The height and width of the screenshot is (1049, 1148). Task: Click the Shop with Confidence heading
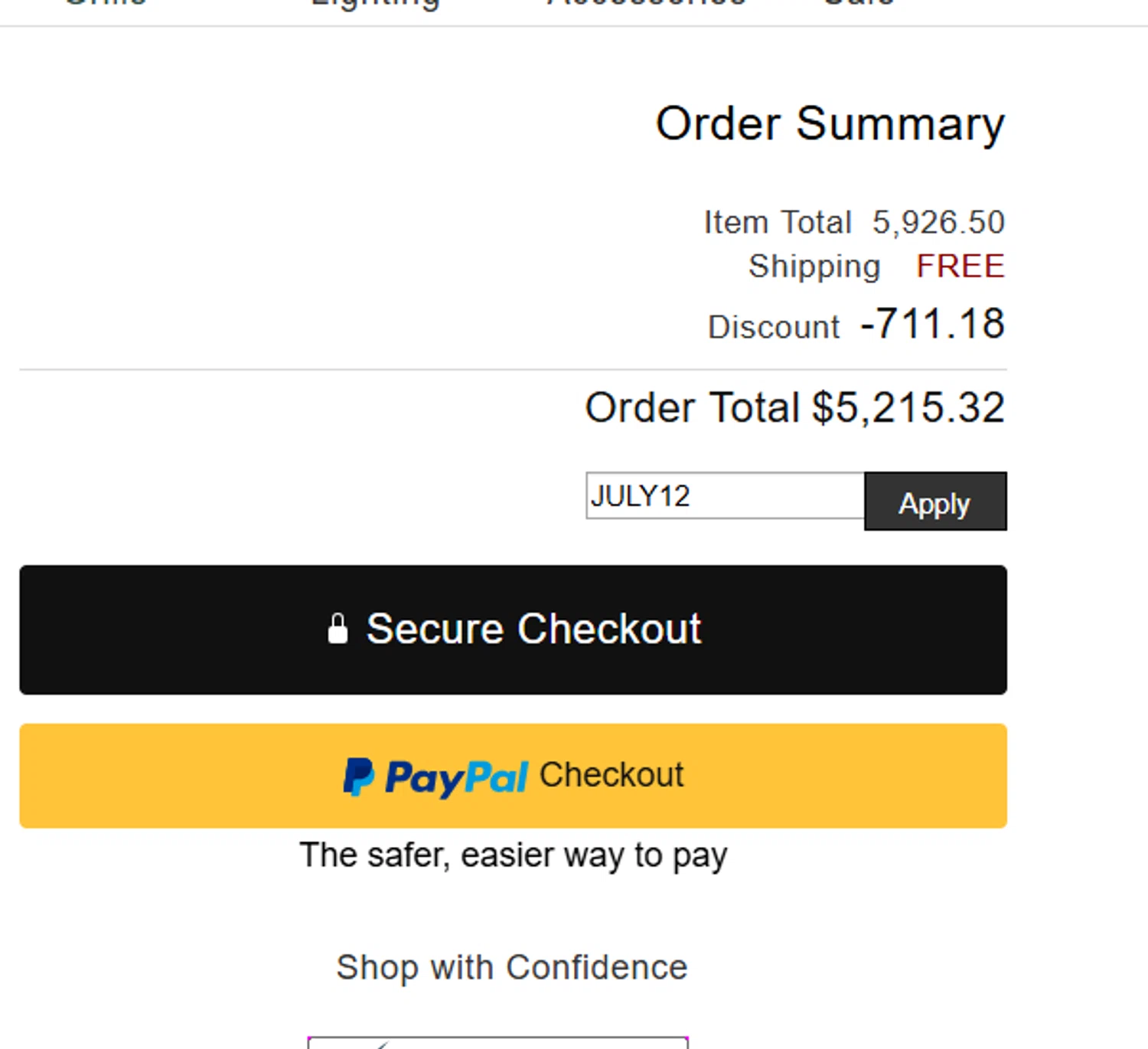(x=512, y=968)
